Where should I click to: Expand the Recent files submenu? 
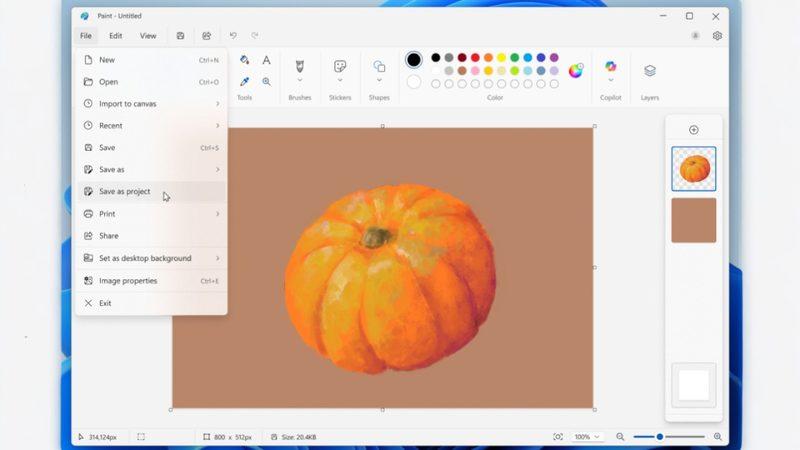pos(152,126)
